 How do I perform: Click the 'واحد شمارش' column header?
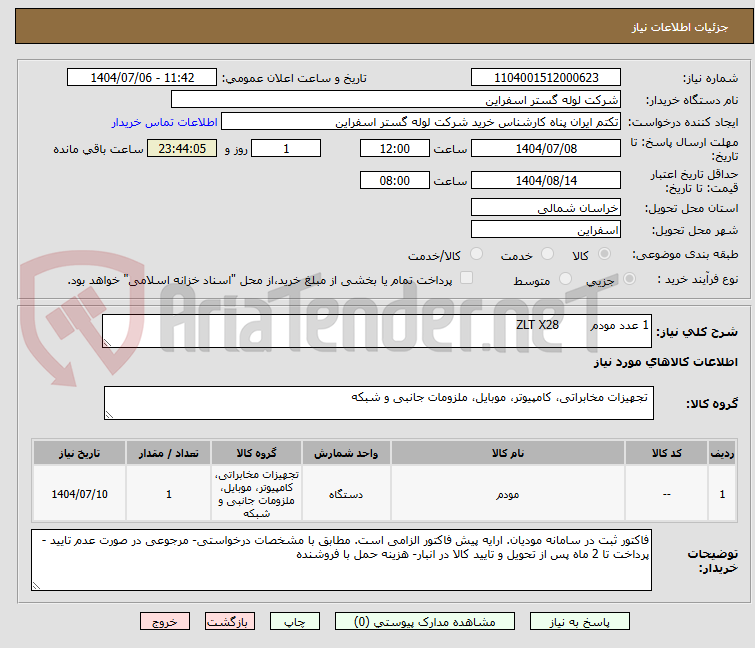tap(346, 453)
